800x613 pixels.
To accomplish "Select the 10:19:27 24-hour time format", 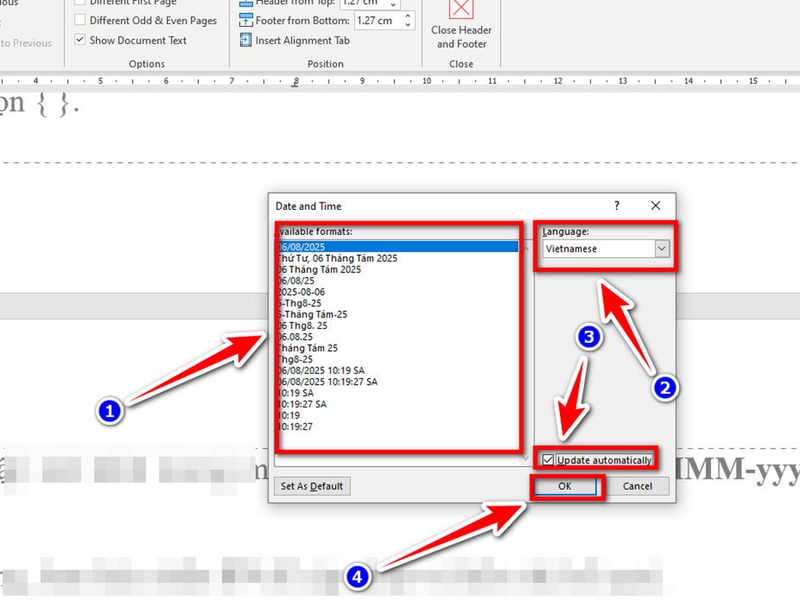I will pyautogui.click(x=398, y=427).
